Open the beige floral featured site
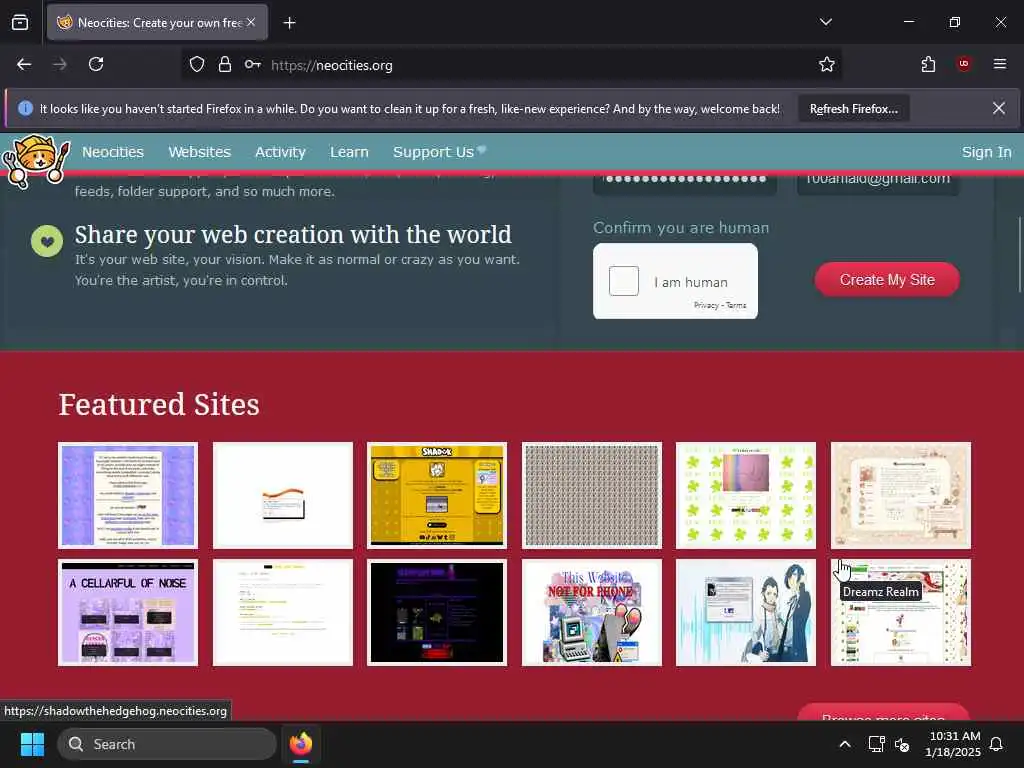 point(901,495)
